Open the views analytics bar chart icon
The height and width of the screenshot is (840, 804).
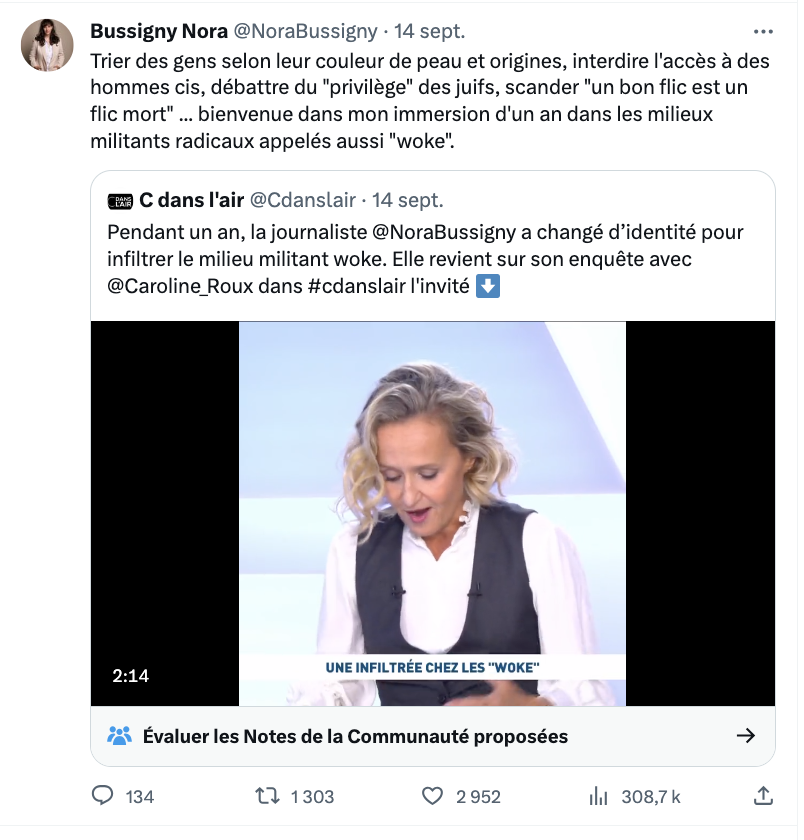click(x=599, y=796)
